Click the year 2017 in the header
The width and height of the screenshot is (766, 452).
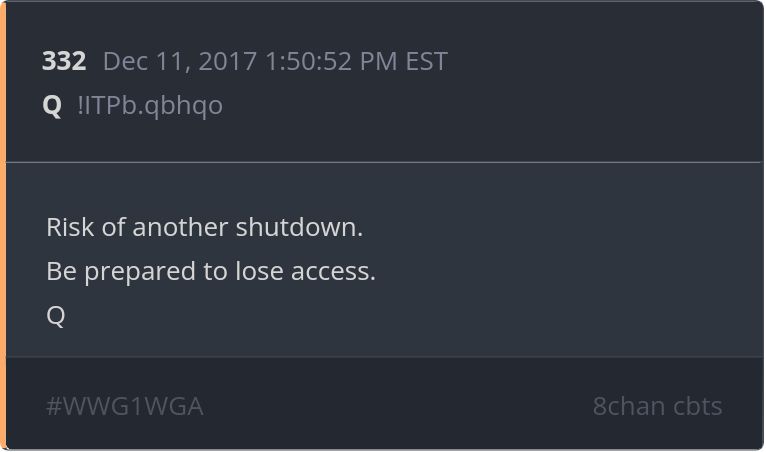pyautogui.click(x=228, y=62)
